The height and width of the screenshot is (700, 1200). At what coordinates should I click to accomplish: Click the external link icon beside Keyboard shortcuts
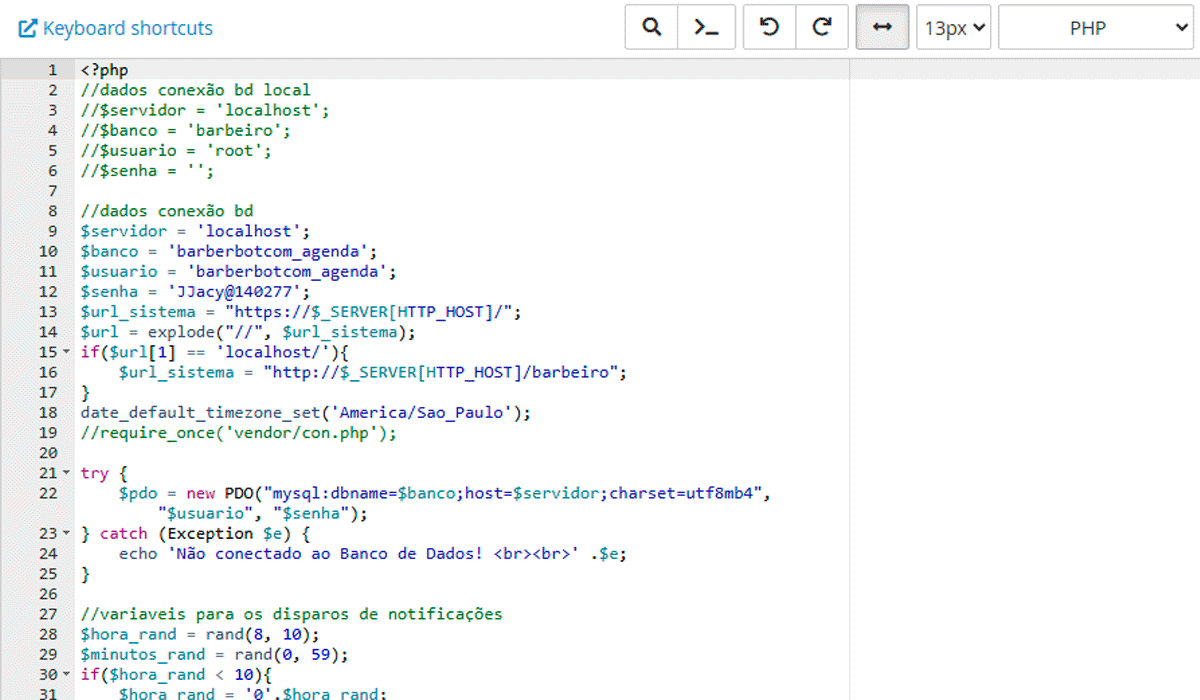point(28,28)
